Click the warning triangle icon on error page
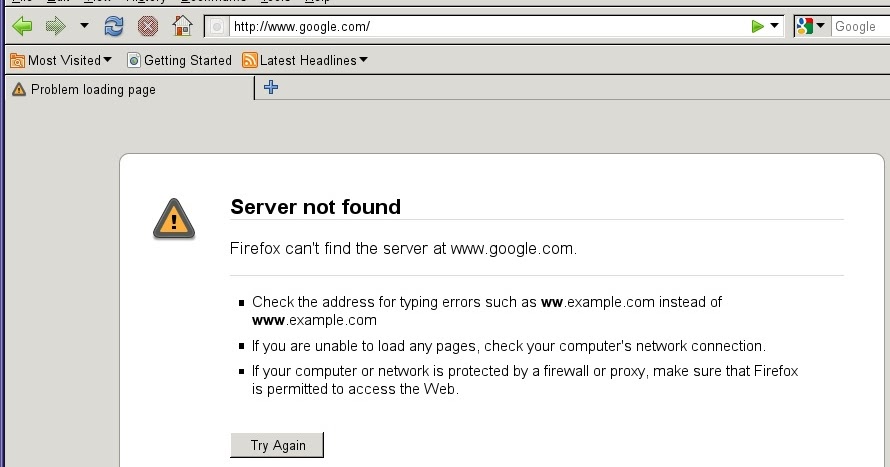The height and width of the screenshot is (467, 890). (x=174, y=218)
